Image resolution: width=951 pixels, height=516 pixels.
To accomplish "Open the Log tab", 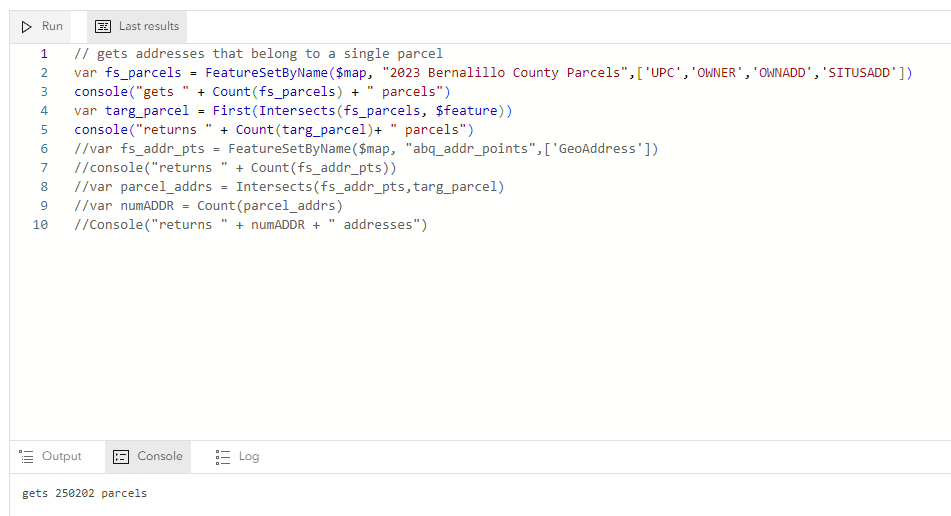I will (x=248, y=457).
